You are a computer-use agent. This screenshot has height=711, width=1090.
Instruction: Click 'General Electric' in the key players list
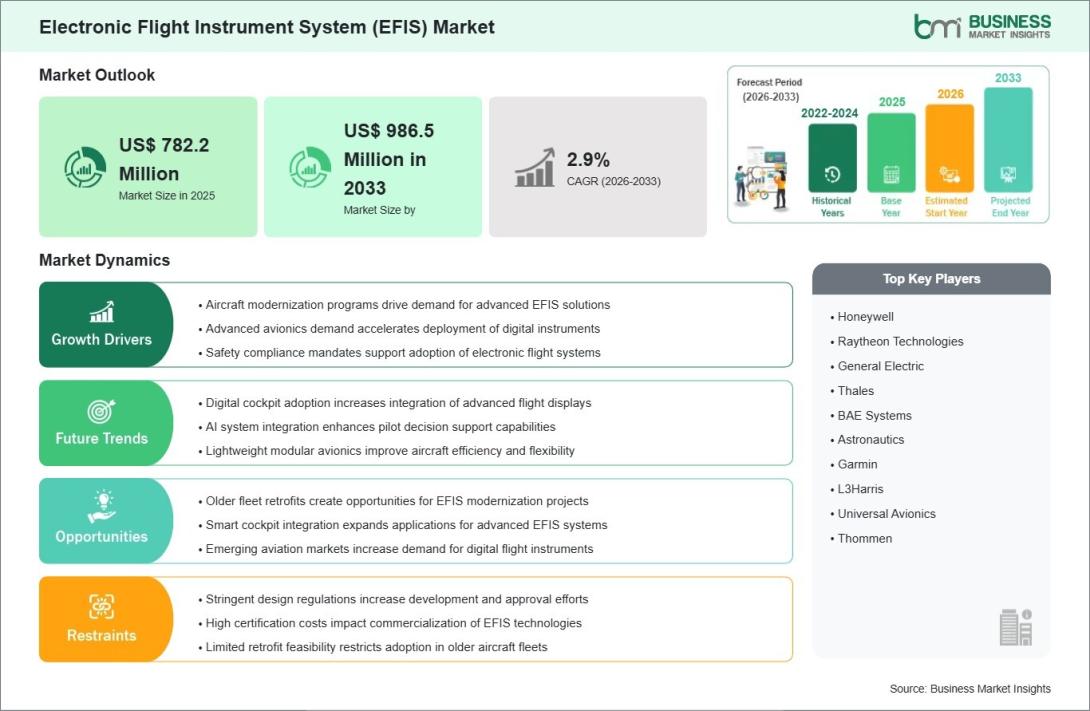[881, 366]
